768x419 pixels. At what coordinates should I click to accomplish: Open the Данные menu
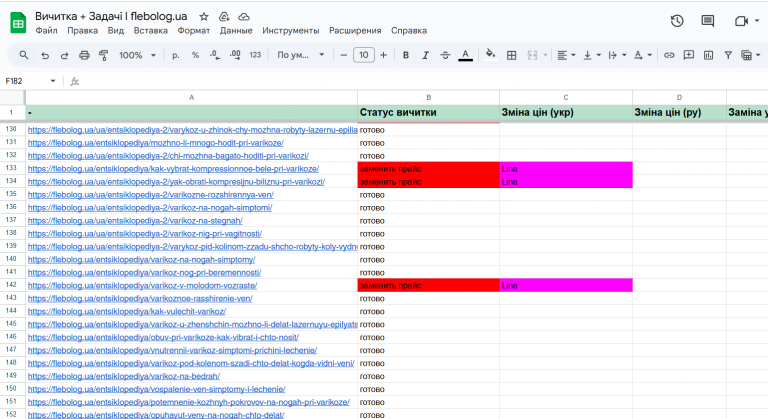[236, 30]
